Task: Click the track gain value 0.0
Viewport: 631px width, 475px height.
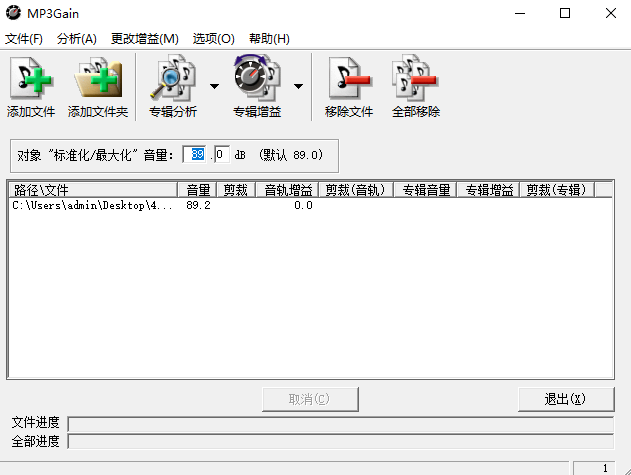Action: coord(303,205)
